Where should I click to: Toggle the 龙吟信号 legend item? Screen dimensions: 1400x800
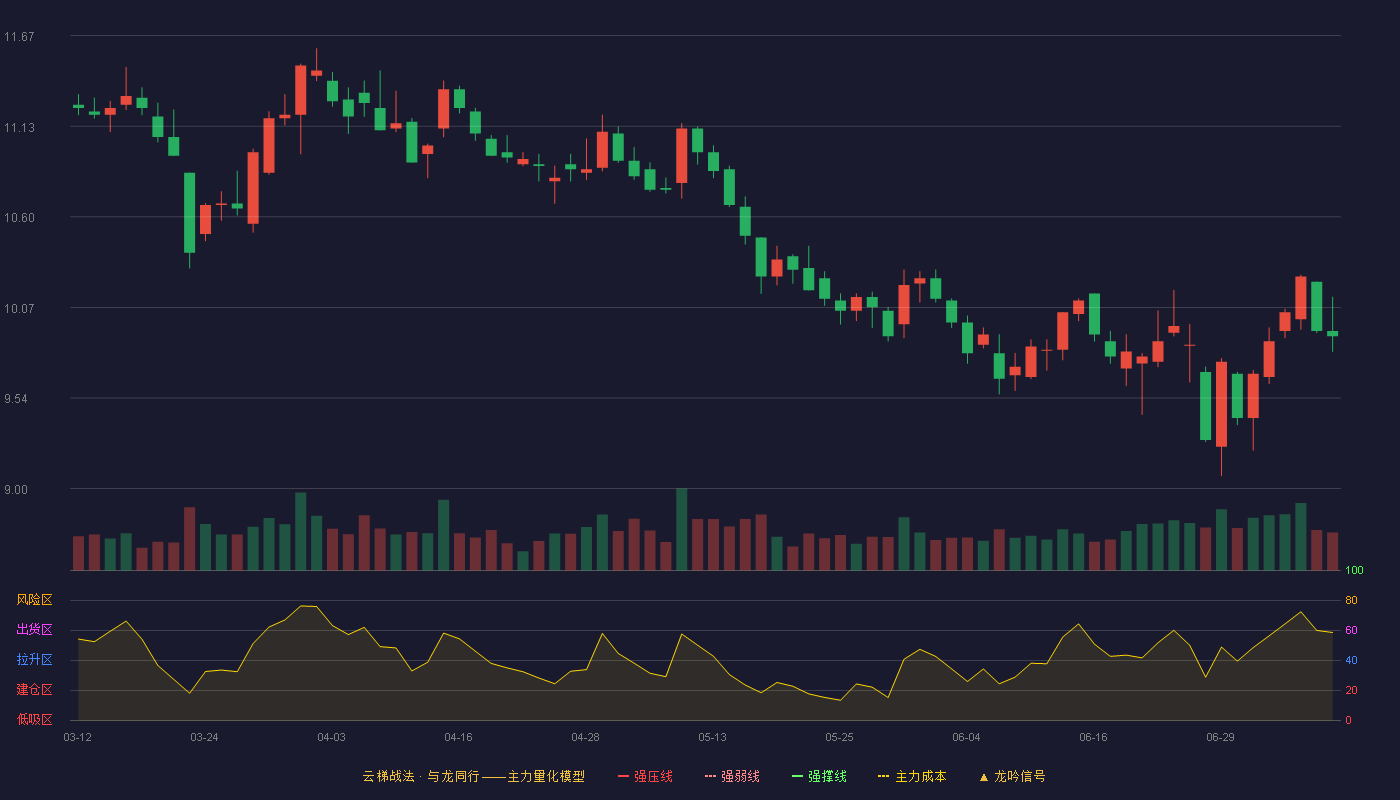pyautogui.click(x=1012, y=776)
